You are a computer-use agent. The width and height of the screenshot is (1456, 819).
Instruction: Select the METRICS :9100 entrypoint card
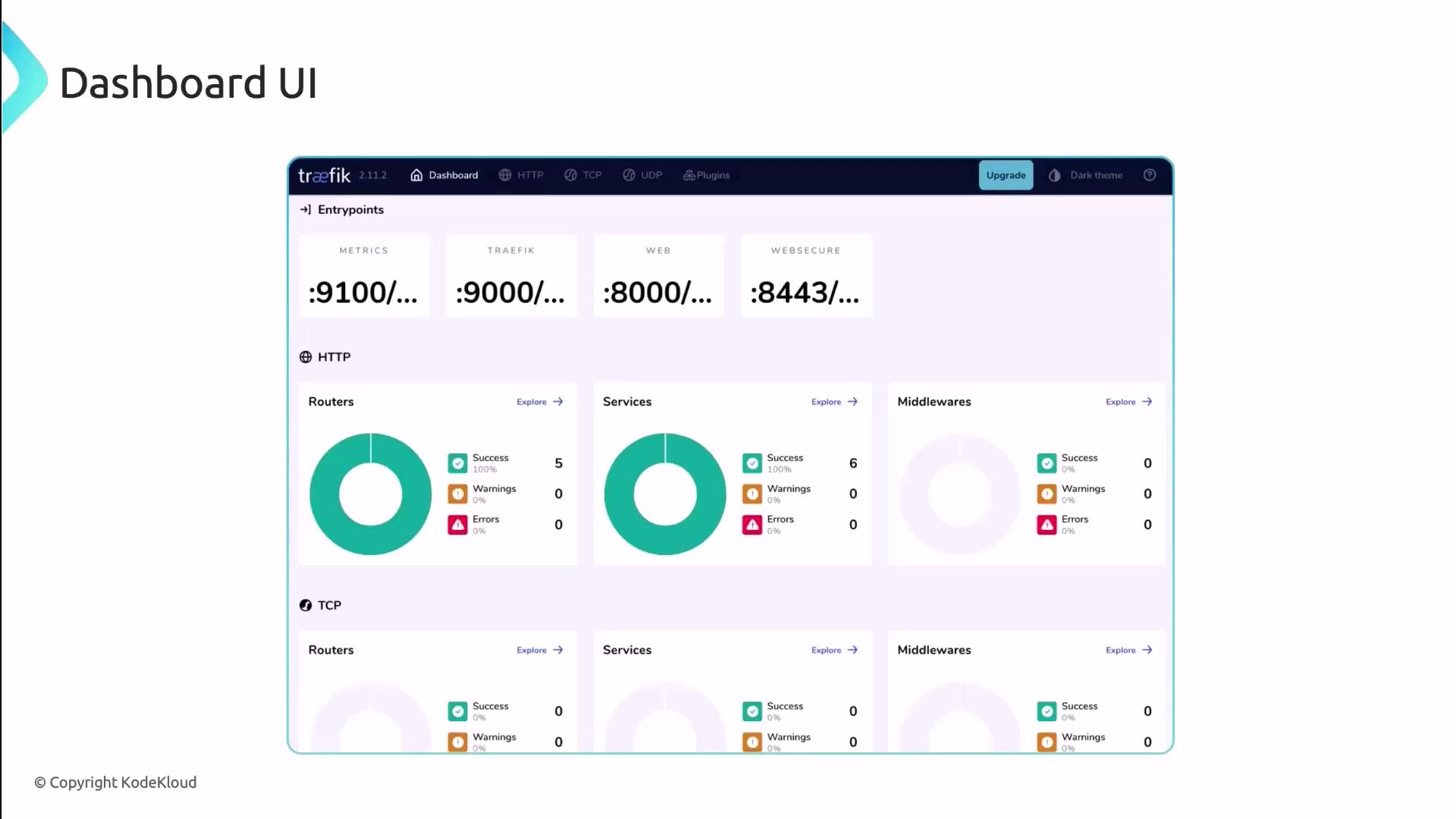363,276
